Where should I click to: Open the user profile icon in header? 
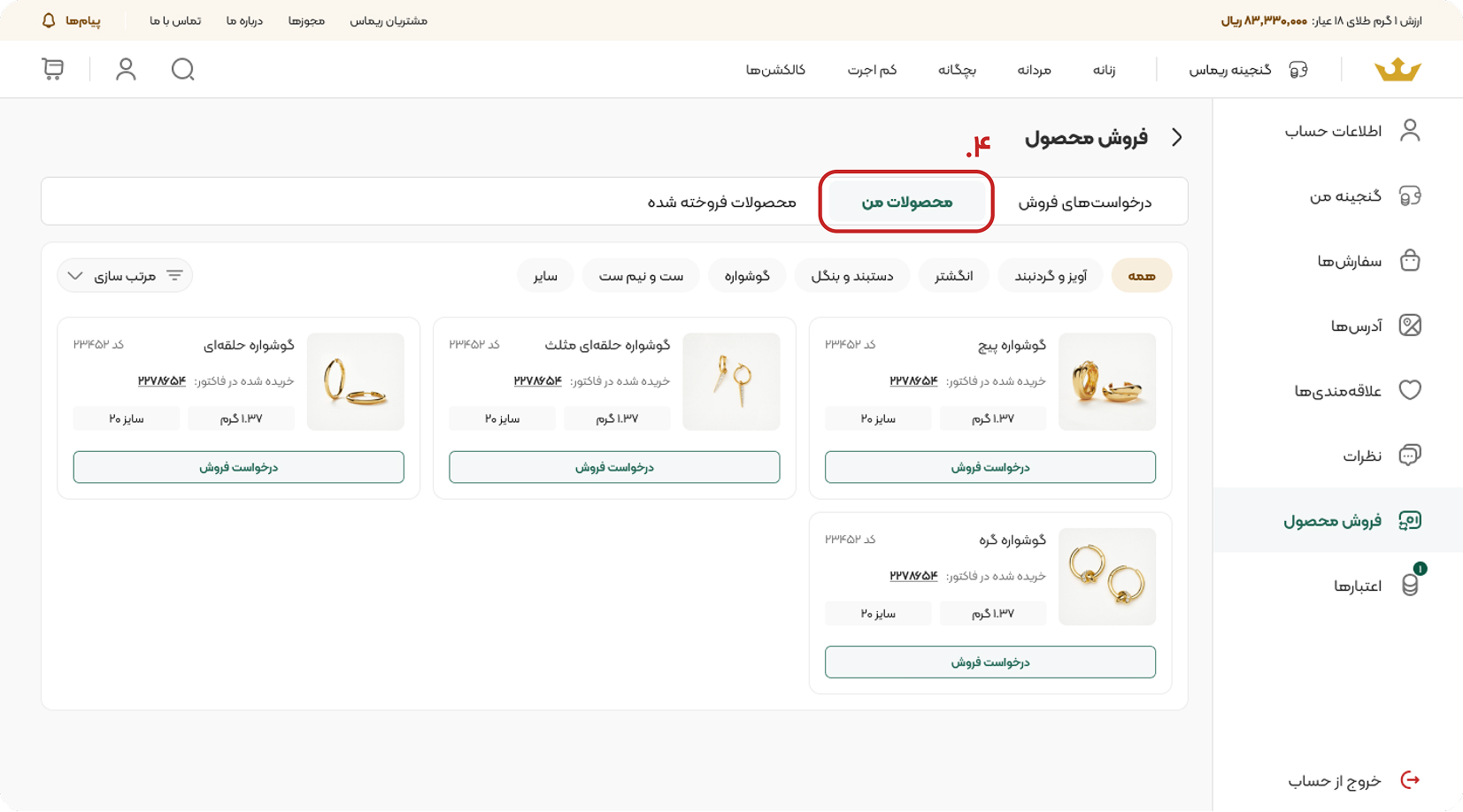[126, 69]
